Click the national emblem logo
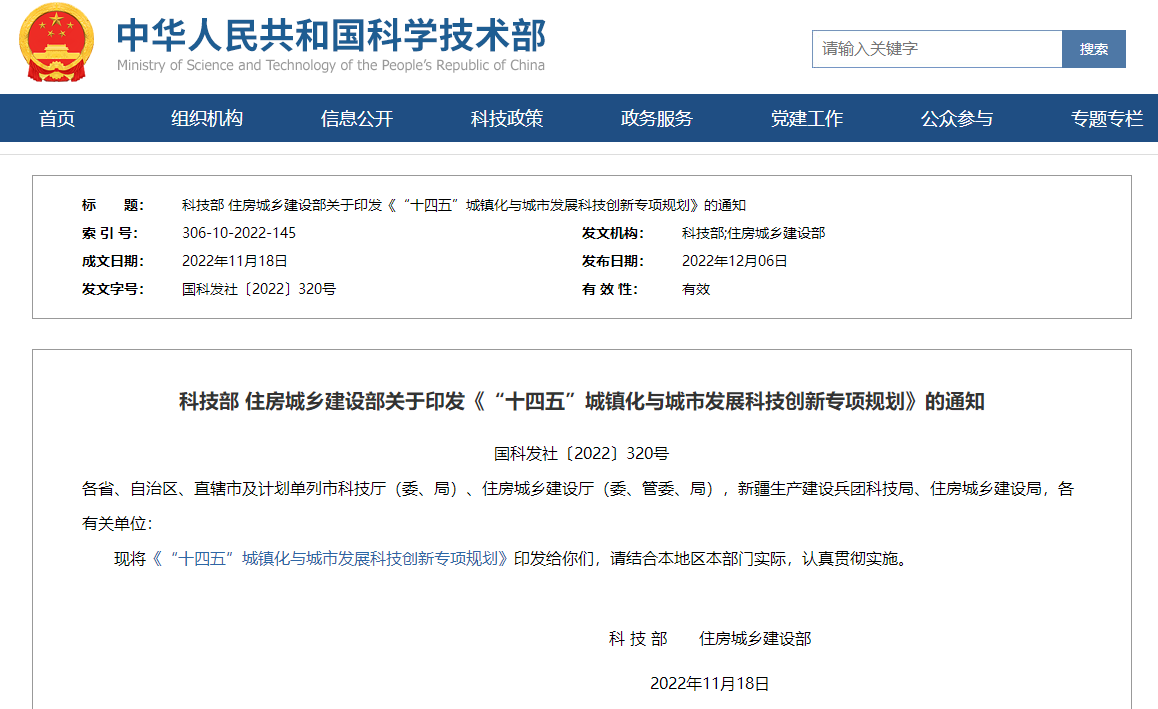 [x=56, y=42]
